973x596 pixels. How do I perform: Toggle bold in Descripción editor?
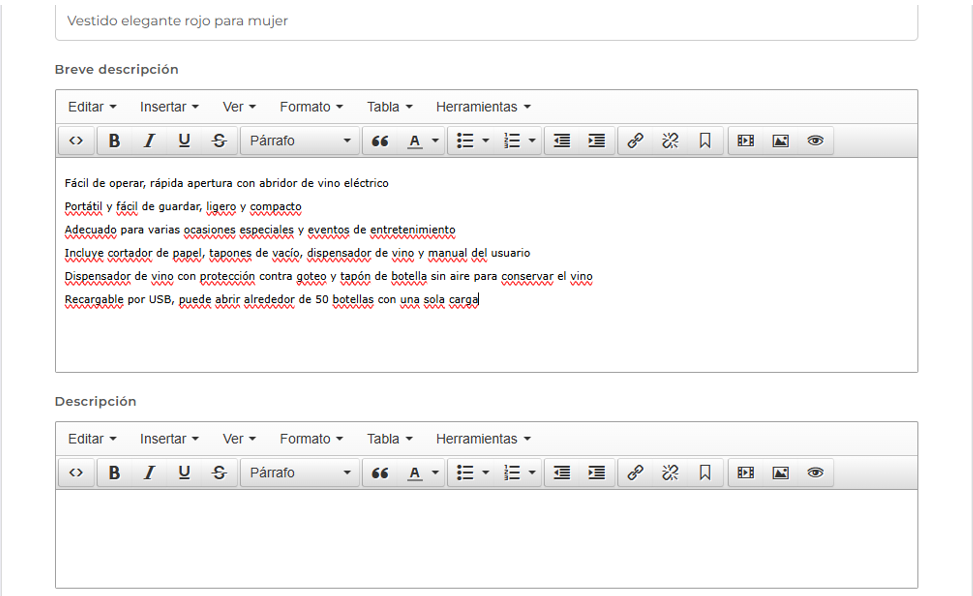pyautogui.click(x=114, y=473)
